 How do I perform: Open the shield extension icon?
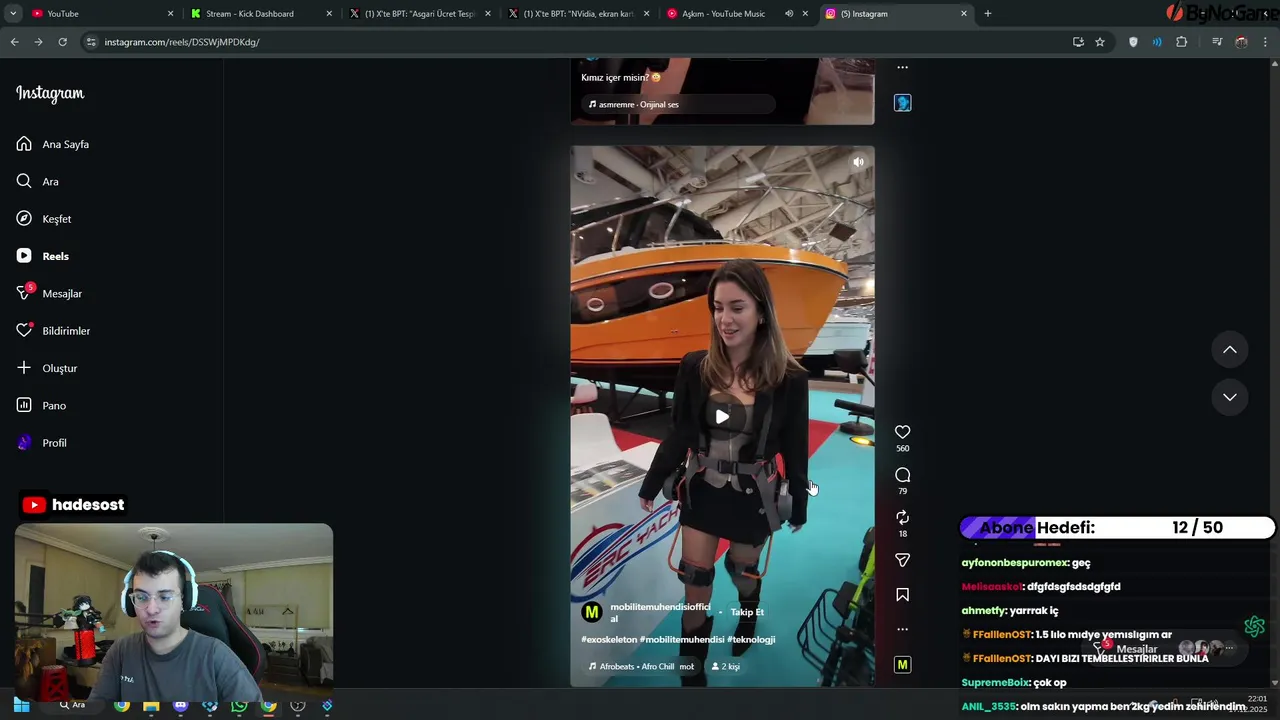coord(1133,42)
